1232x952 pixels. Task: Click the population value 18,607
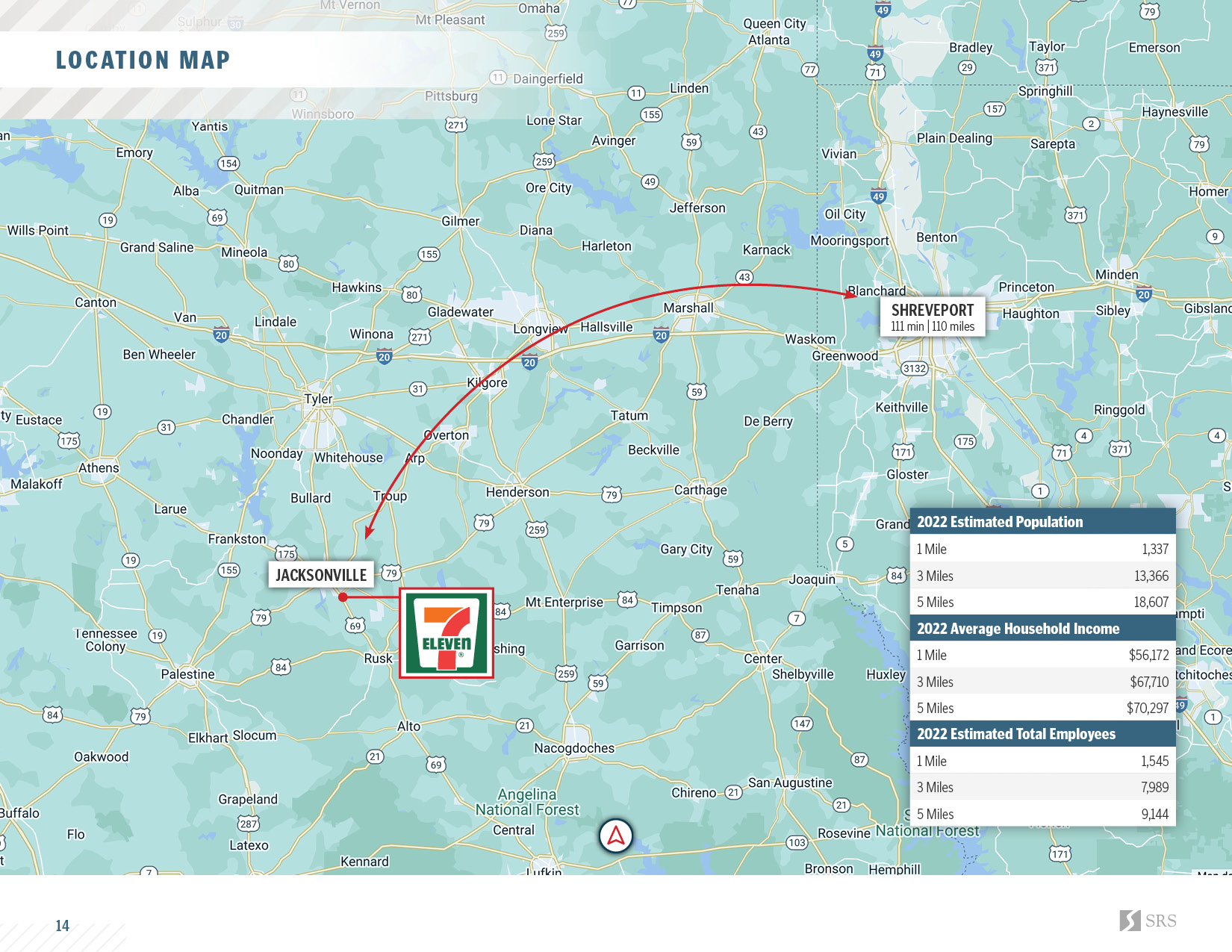[x=1151, y=602]
